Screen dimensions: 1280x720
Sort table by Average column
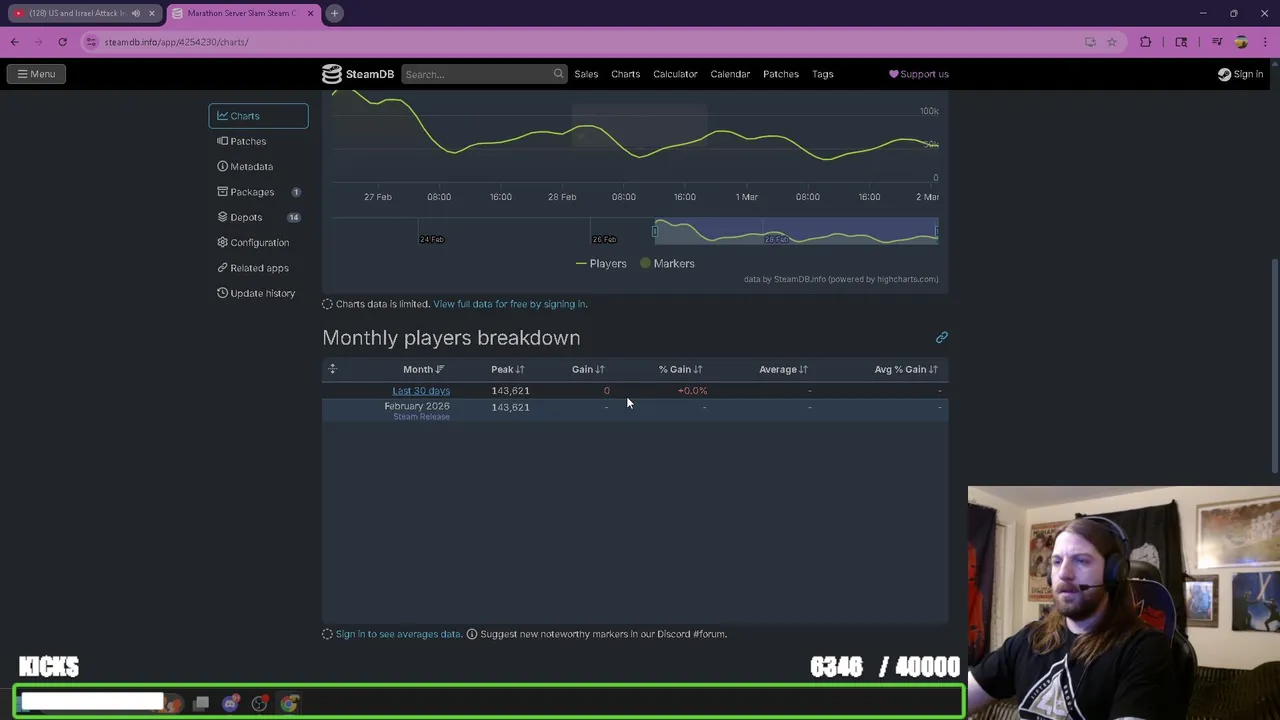[783, 370]
